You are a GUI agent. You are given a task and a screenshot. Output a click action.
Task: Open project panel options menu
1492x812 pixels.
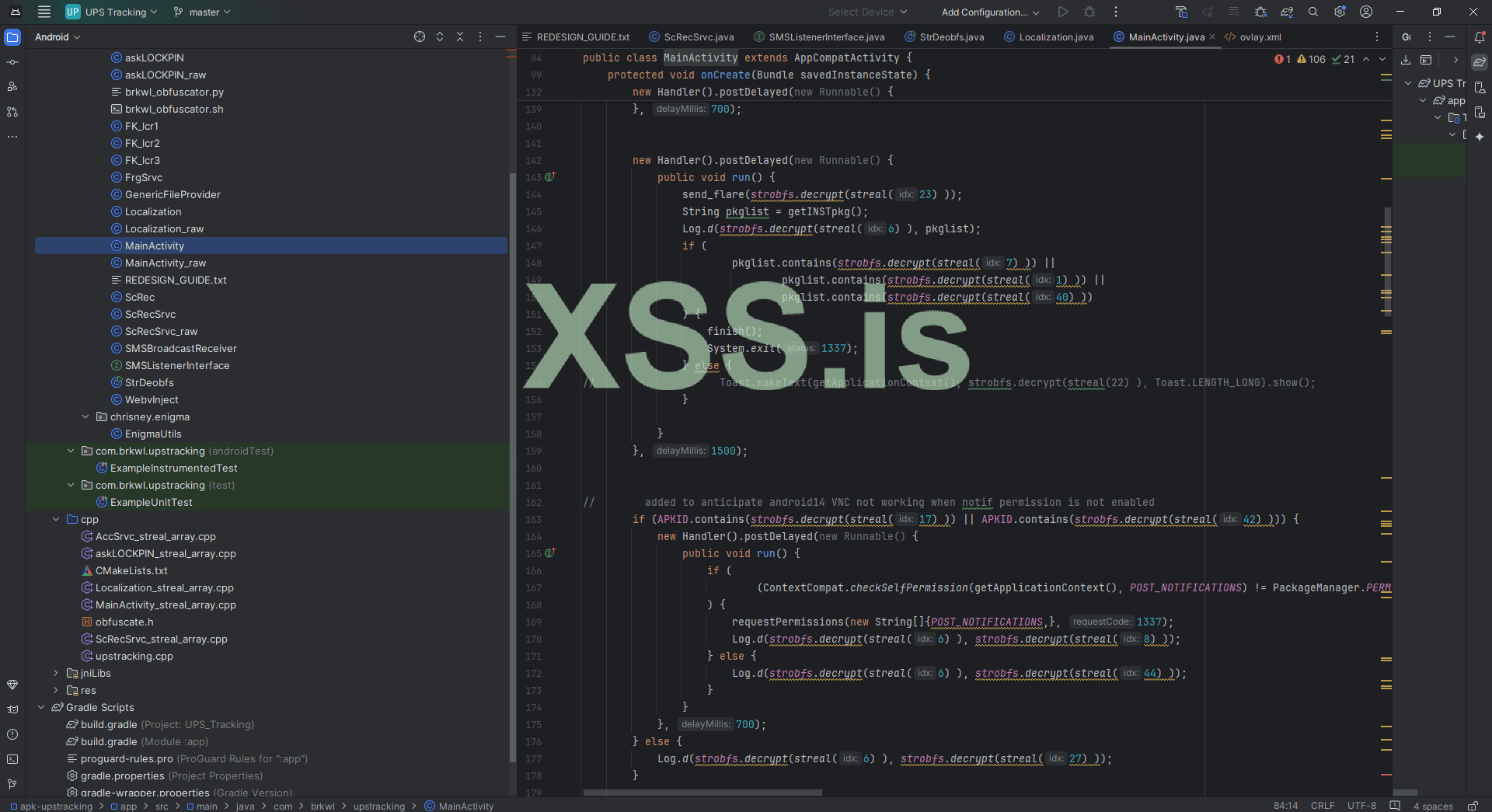(480, 37)
